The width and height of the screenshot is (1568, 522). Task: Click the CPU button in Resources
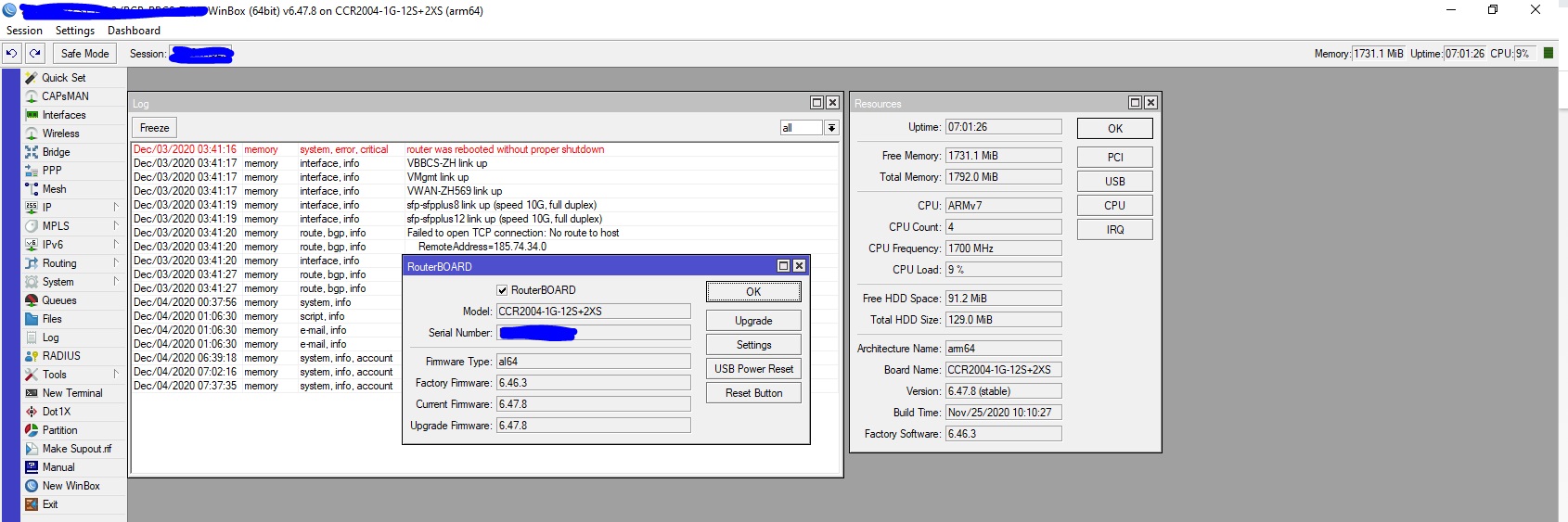click(1115, 206)
